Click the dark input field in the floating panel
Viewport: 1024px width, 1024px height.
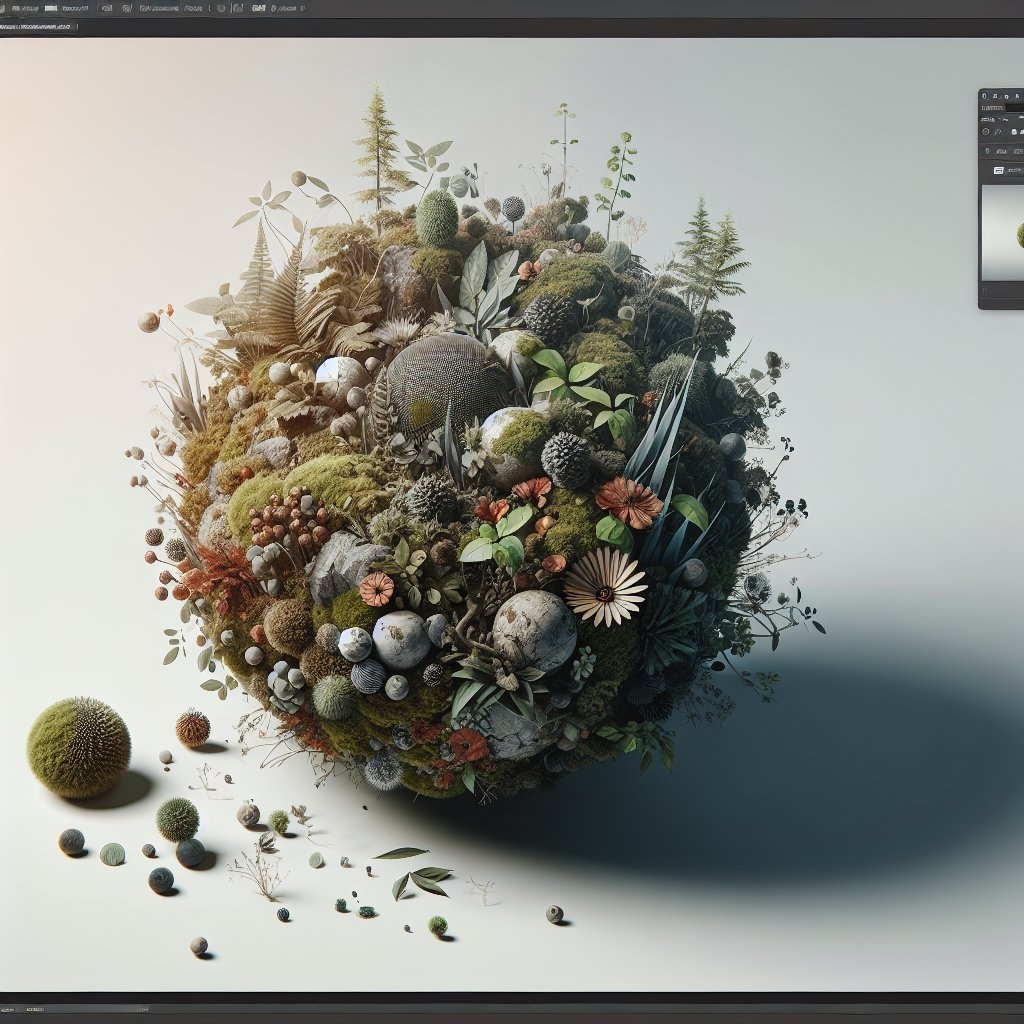1014,108
